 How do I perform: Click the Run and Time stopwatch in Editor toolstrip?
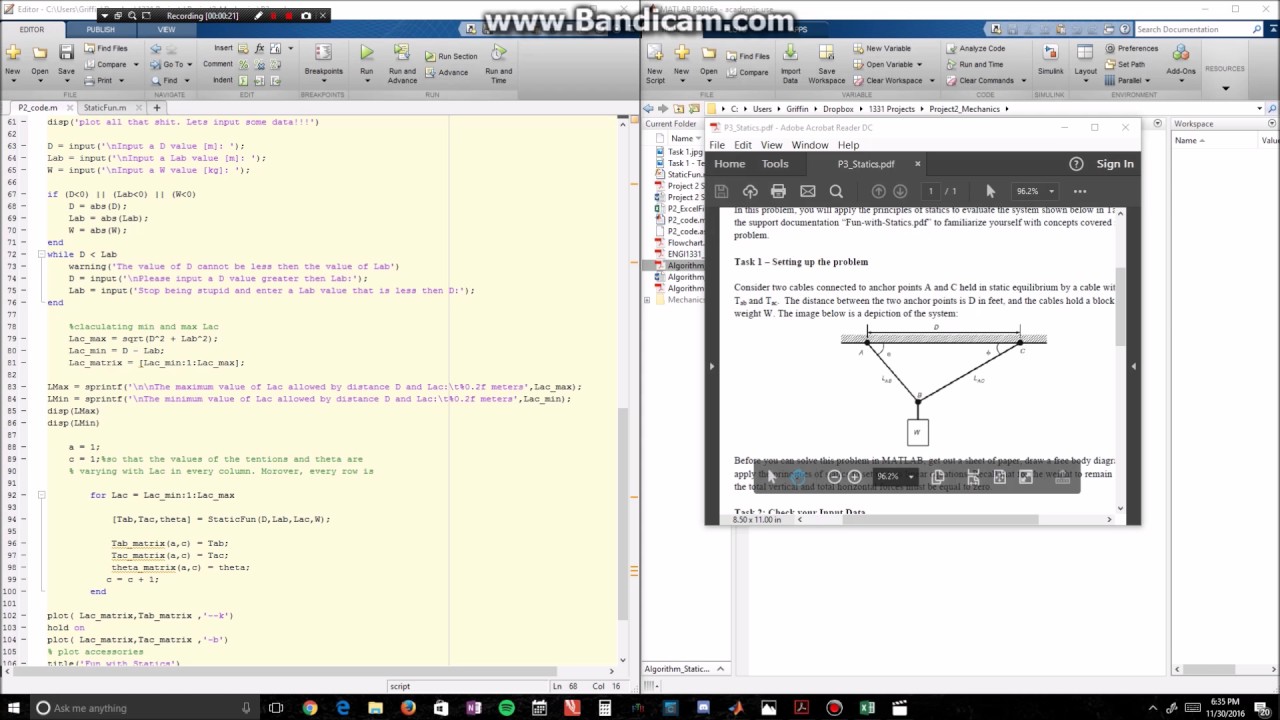498,52
